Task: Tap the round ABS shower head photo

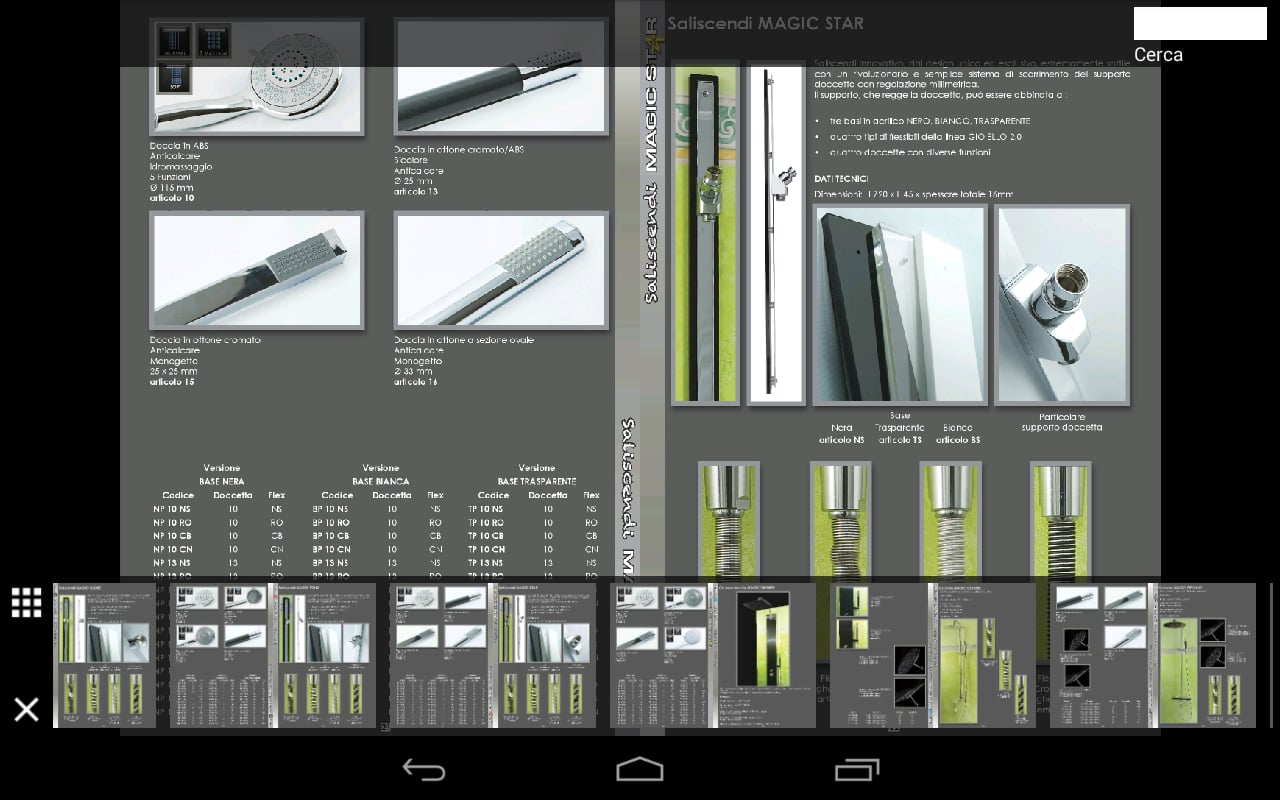Action: [257, 77]
